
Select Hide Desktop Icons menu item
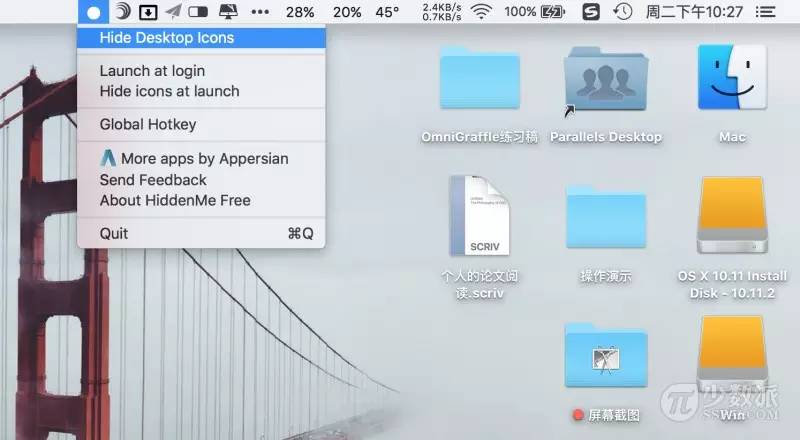tap(167, 38)
